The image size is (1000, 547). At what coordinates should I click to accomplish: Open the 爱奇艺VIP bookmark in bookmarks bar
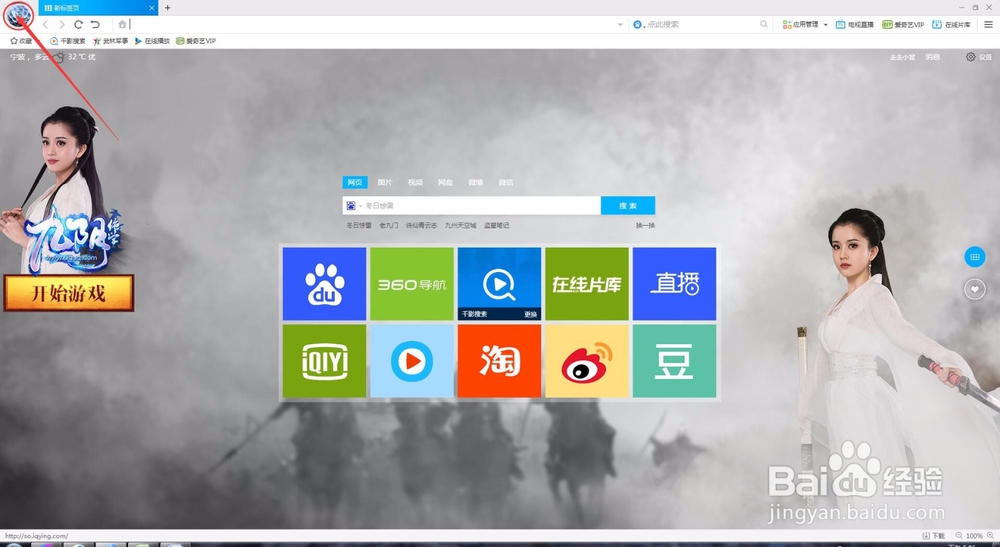[196, 41]
